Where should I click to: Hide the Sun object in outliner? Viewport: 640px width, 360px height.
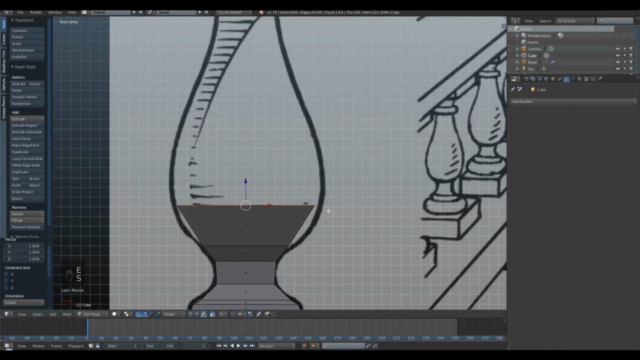pos(618,69)
